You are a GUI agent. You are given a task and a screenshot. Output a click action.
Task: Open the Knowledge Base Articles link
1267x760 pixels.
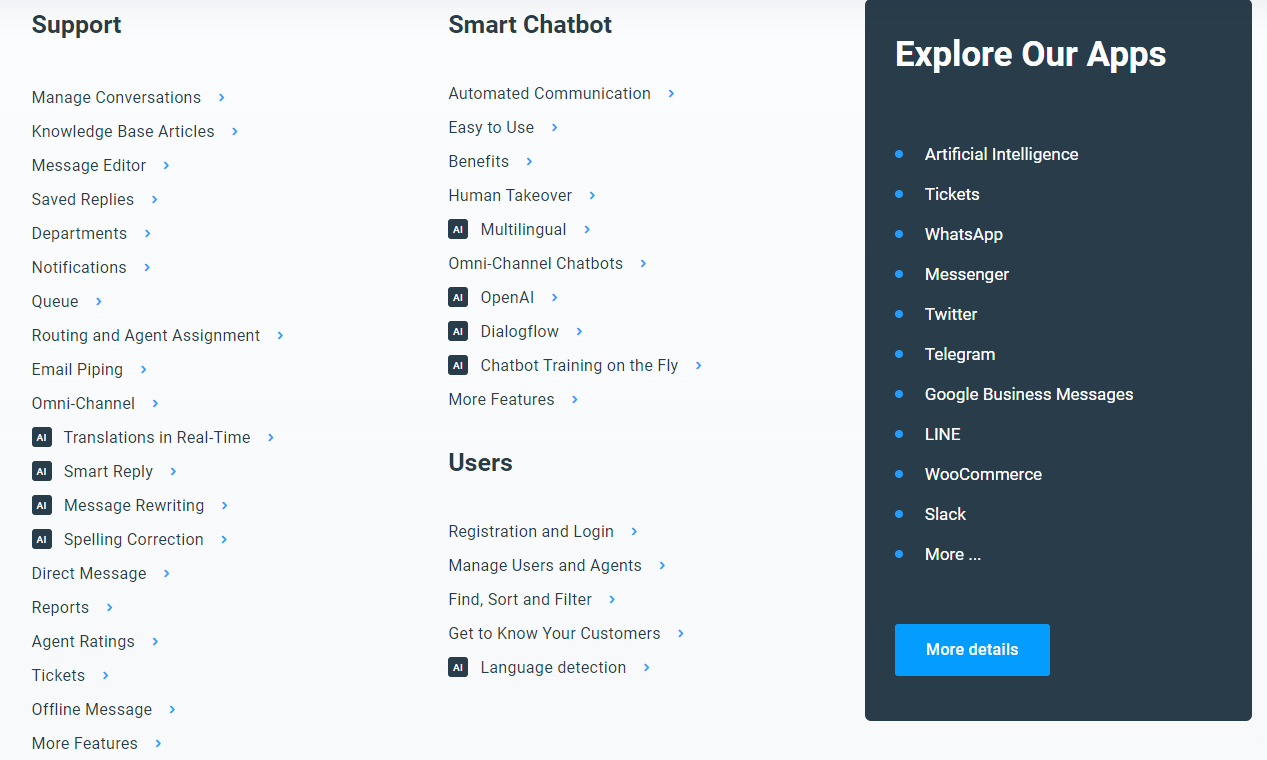click(x=123, y=131)
